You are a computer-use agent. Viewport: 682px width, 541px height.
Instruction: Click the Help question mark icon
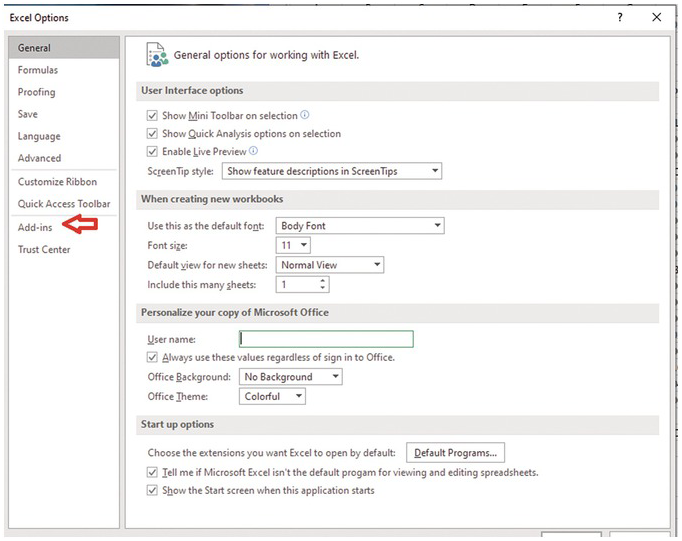coord(620,17)
